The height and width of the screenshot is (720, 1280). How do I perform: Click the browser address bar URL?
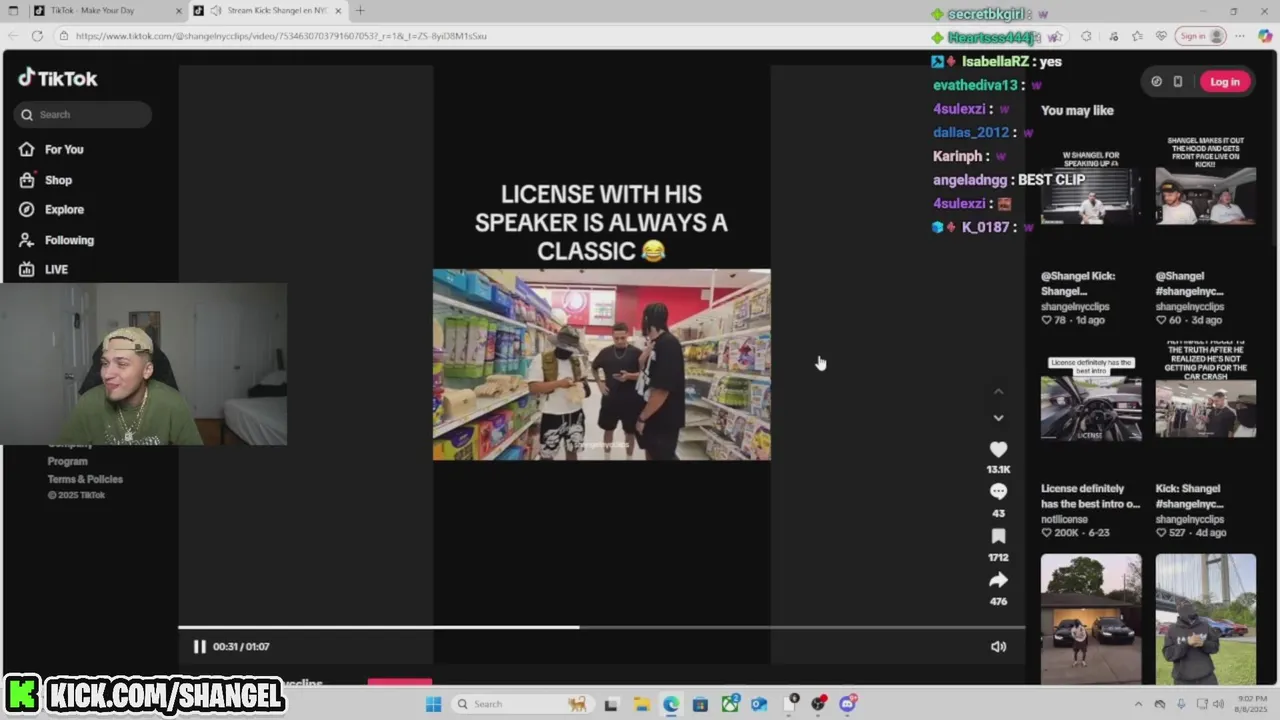tap(281, 36)
